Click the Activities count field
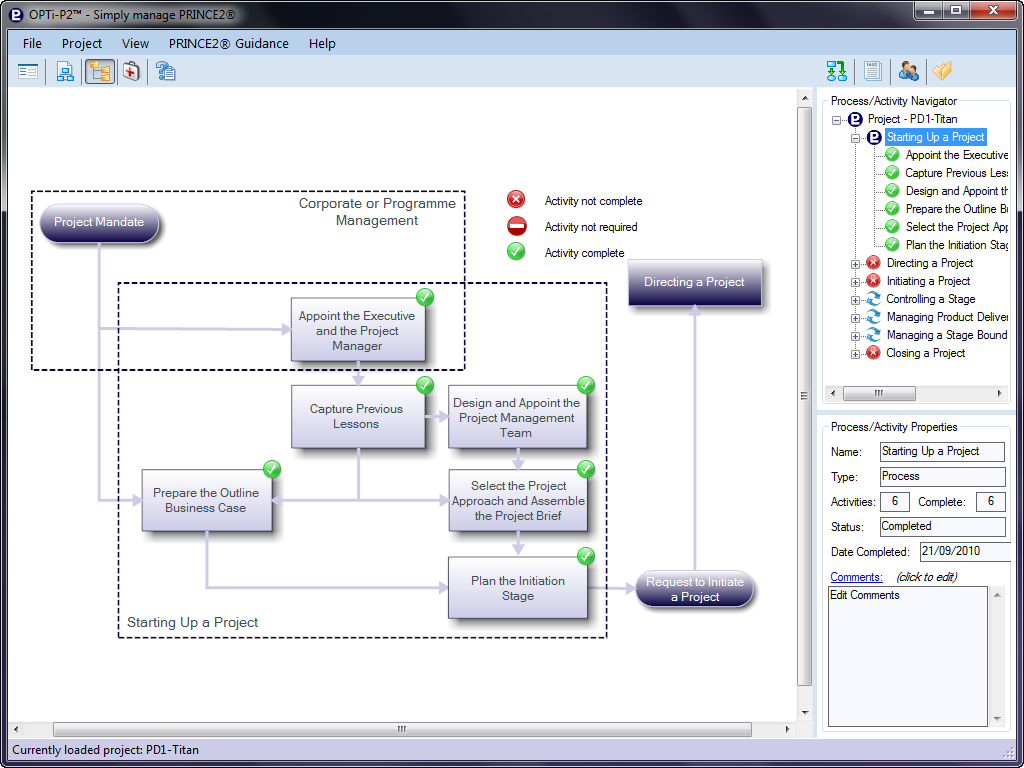1024x768 pixels. point(895,502)
